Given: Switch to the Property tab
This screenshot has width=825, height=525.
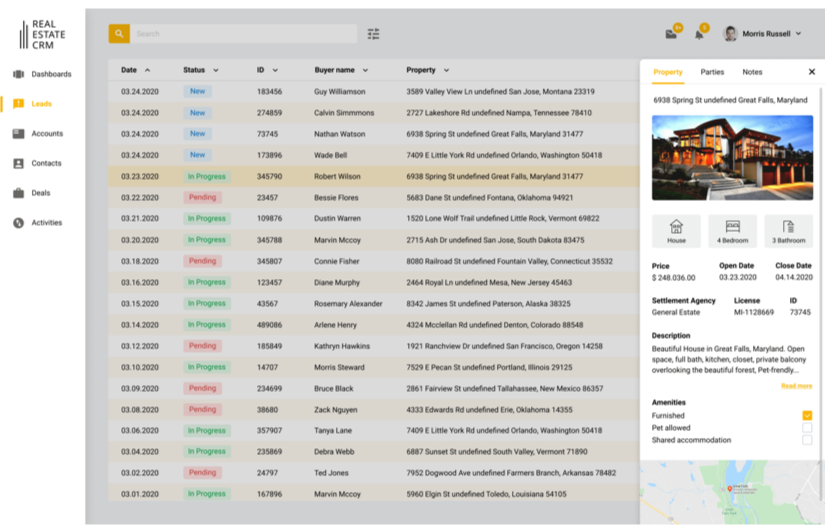Looking at the screenshot, I should [668, 72].
